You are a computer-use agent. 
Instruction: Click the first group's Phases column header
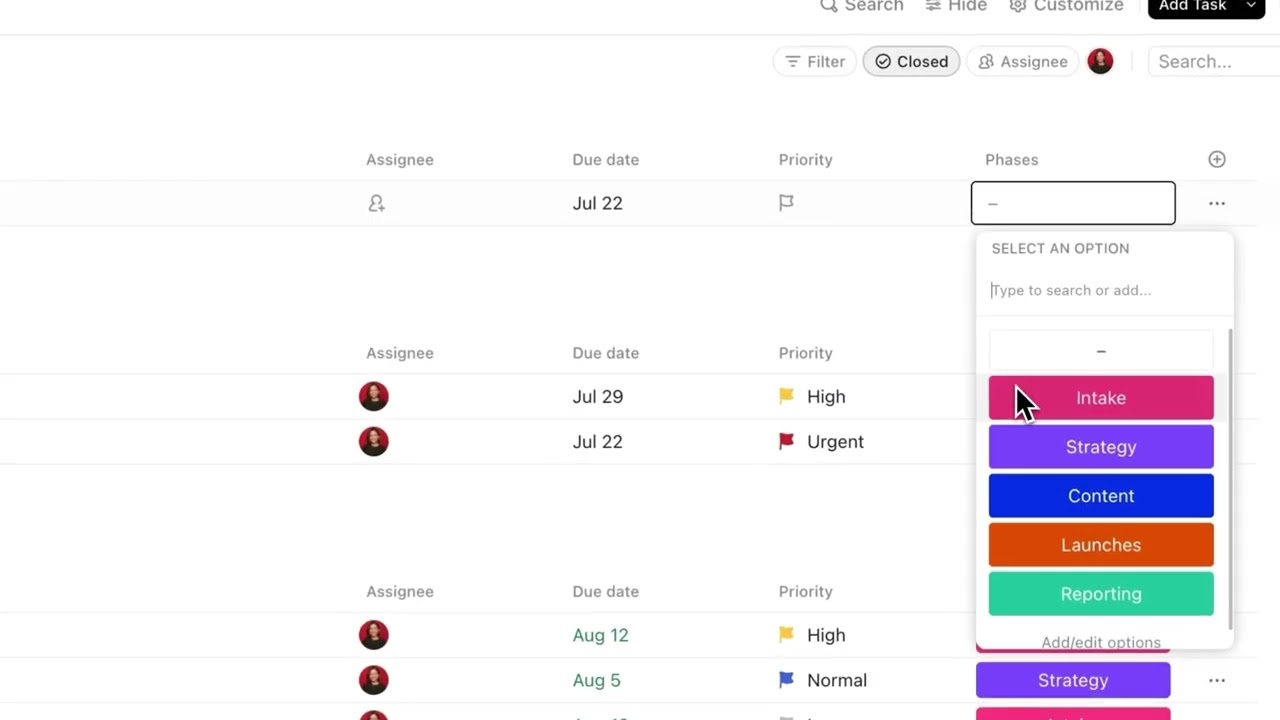1012,160
